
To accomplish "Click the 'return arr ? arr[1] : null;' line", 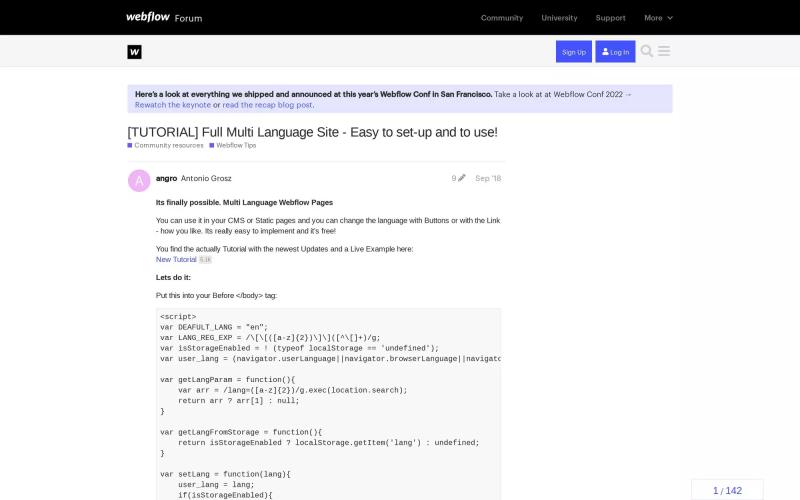I will click(x=238, y=401).
